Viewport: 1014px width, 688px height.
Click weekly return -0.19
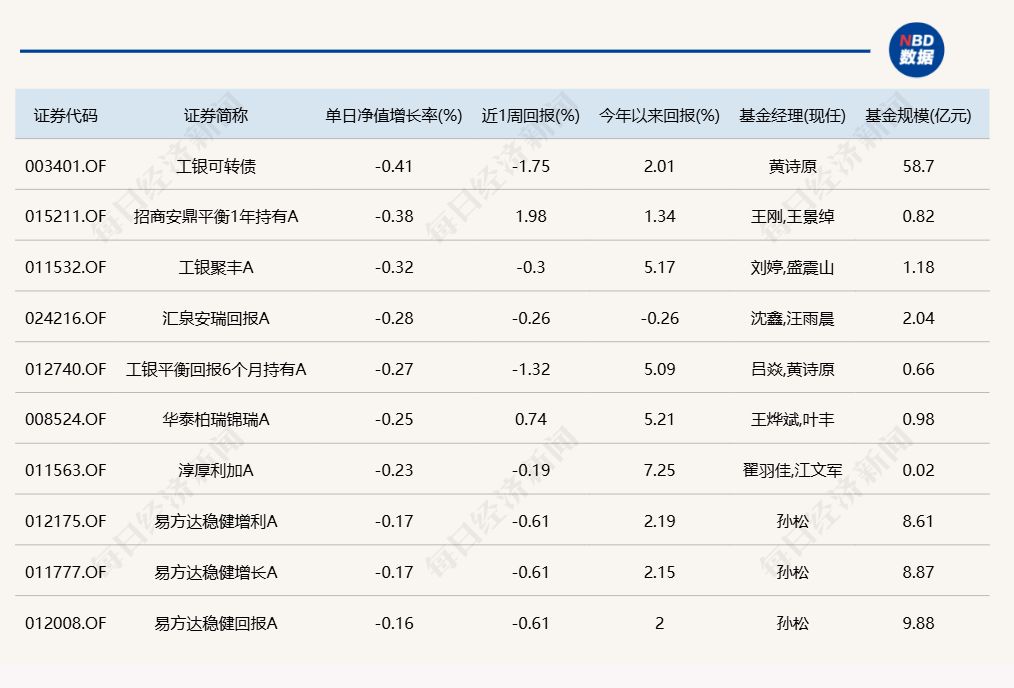(x=531, y=470)
